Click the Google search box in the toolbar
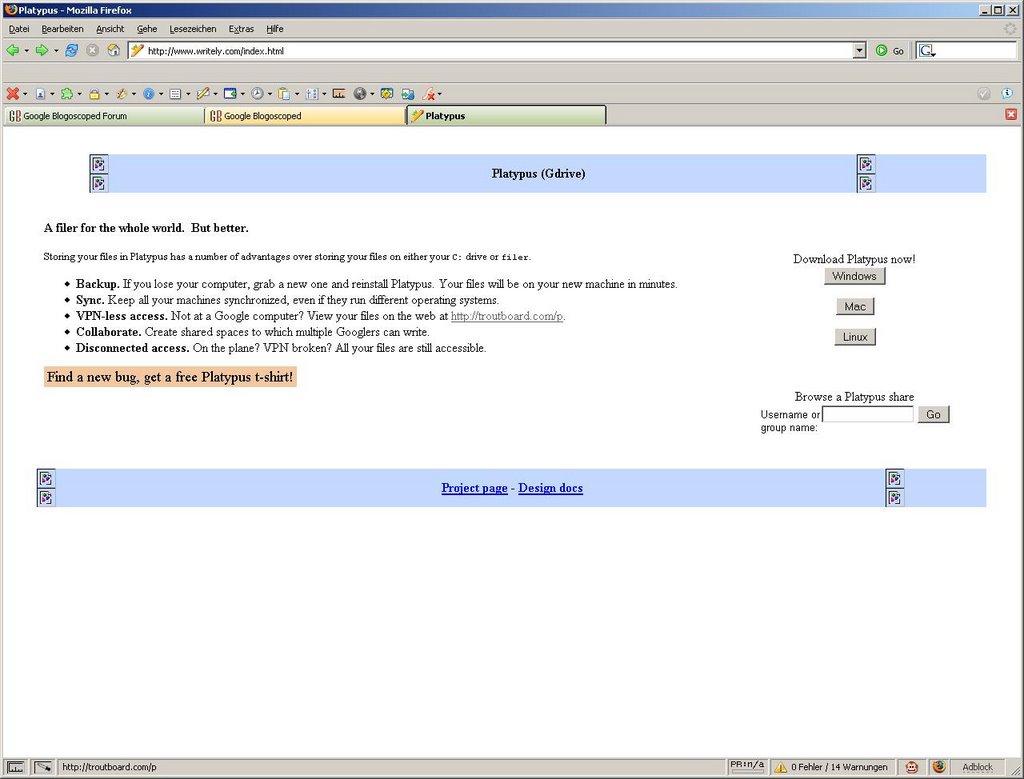The image size is (1024, 779). [977, 51]
